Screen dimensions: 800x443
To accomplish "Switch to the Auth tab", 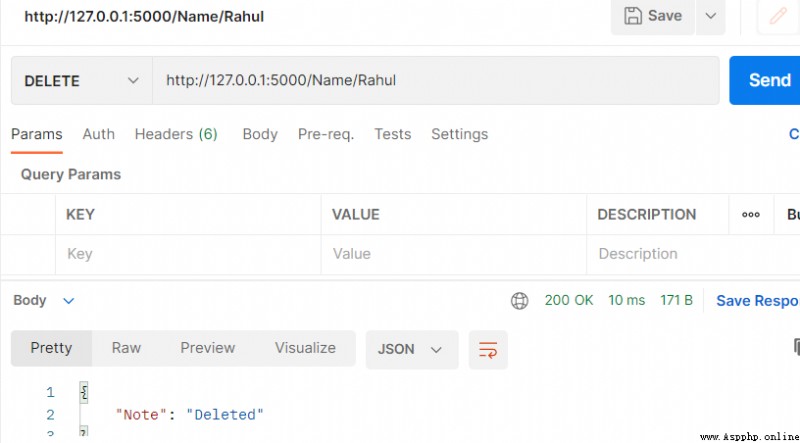I will pyautogui.click(x=98, y=134).
